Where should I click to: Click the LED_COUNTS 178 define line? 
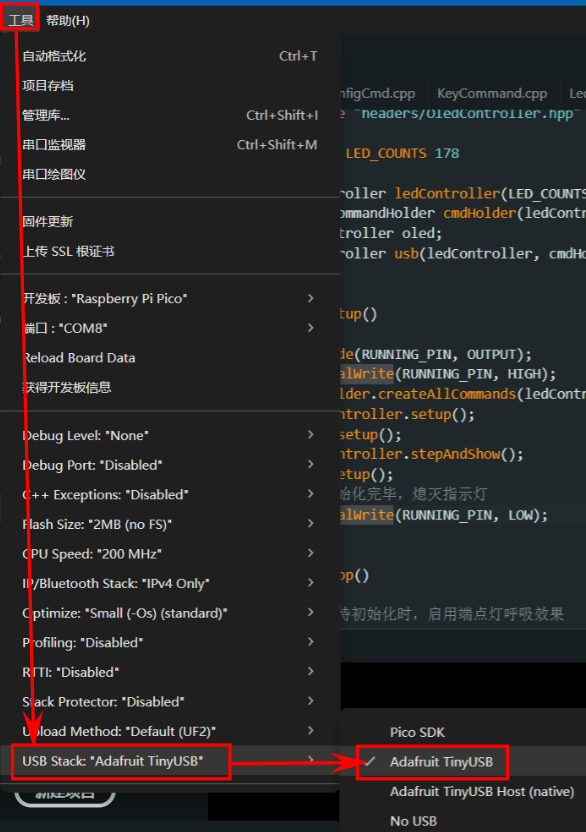[x=402, y=153]
